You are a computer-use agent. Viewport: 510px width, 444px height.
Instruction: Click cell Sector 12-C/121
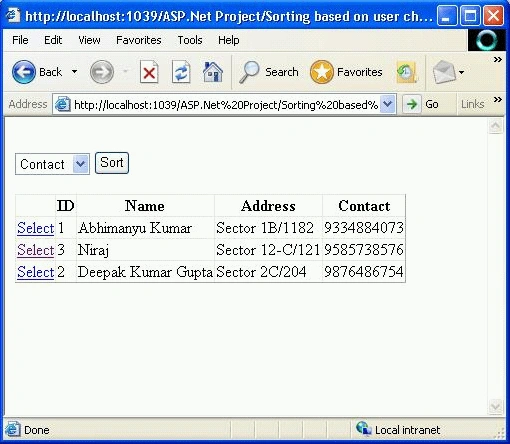(268, 250)
